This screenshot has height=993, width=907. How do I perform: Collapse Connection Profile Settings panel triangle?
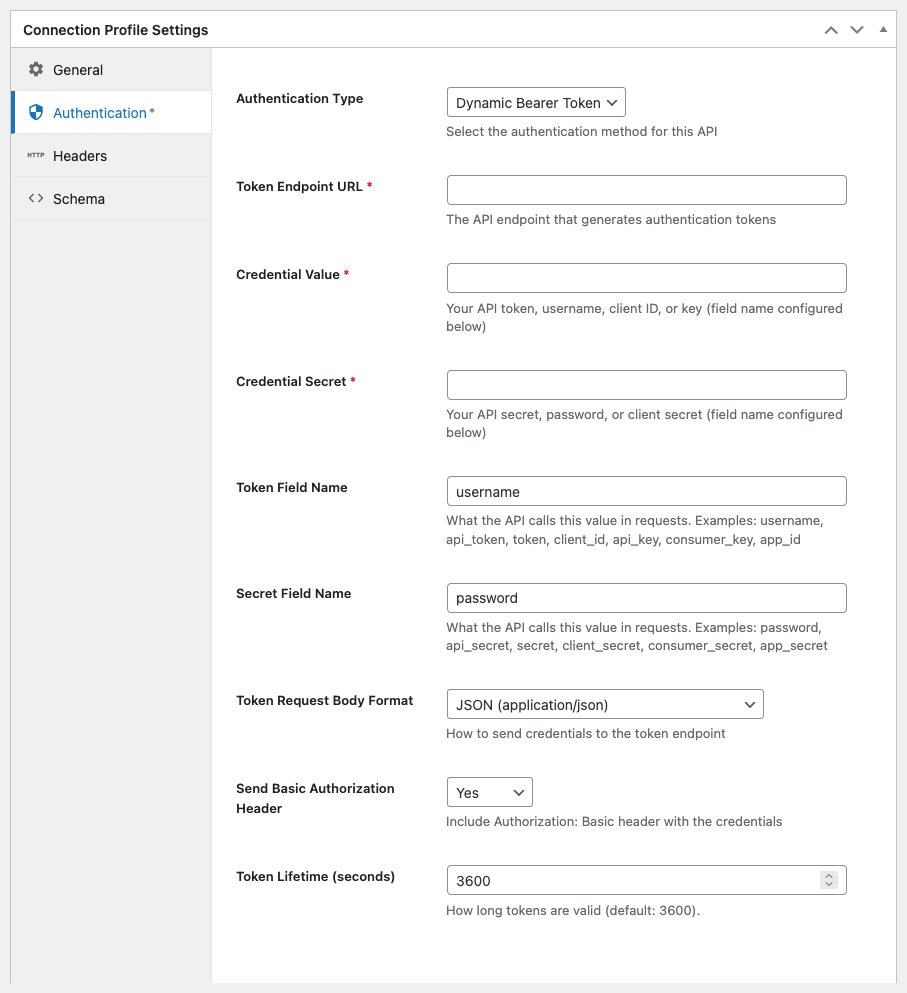[x=883, y=29]
